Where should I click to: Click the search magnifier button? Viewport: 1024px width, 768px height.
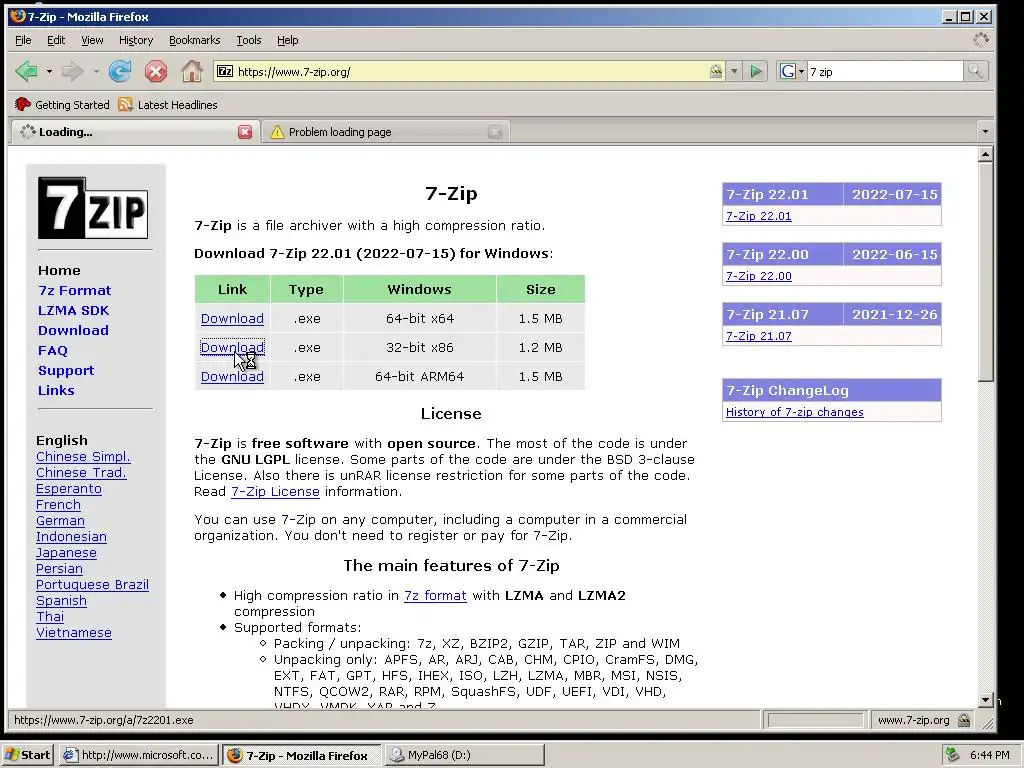(x=975, y=71)
